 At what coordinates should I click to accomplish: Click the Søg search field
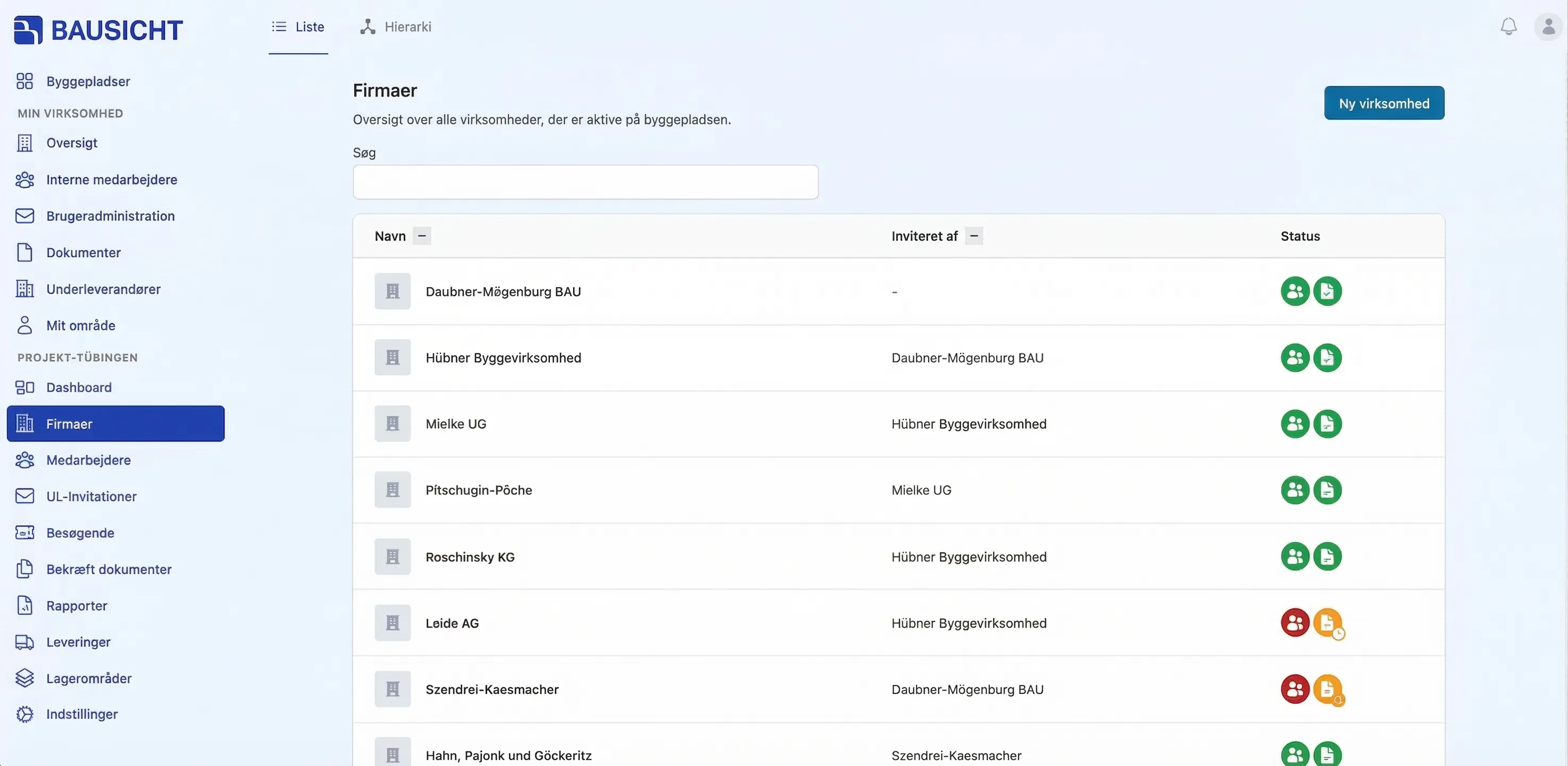(x=585, y=182)
